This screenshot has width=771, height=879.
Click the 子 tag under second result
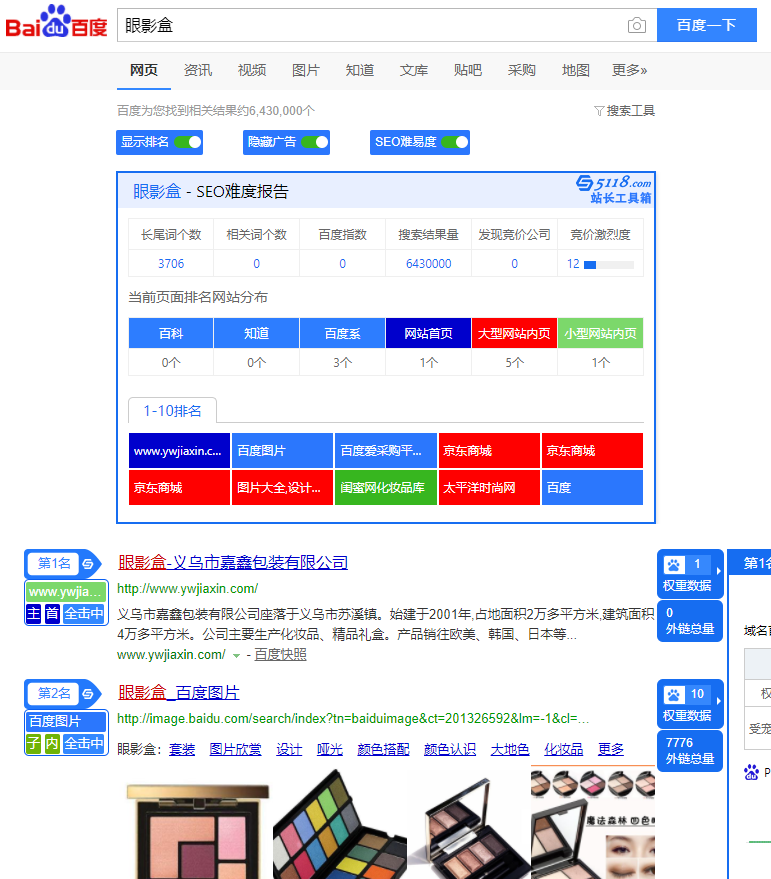pos(34,743)
